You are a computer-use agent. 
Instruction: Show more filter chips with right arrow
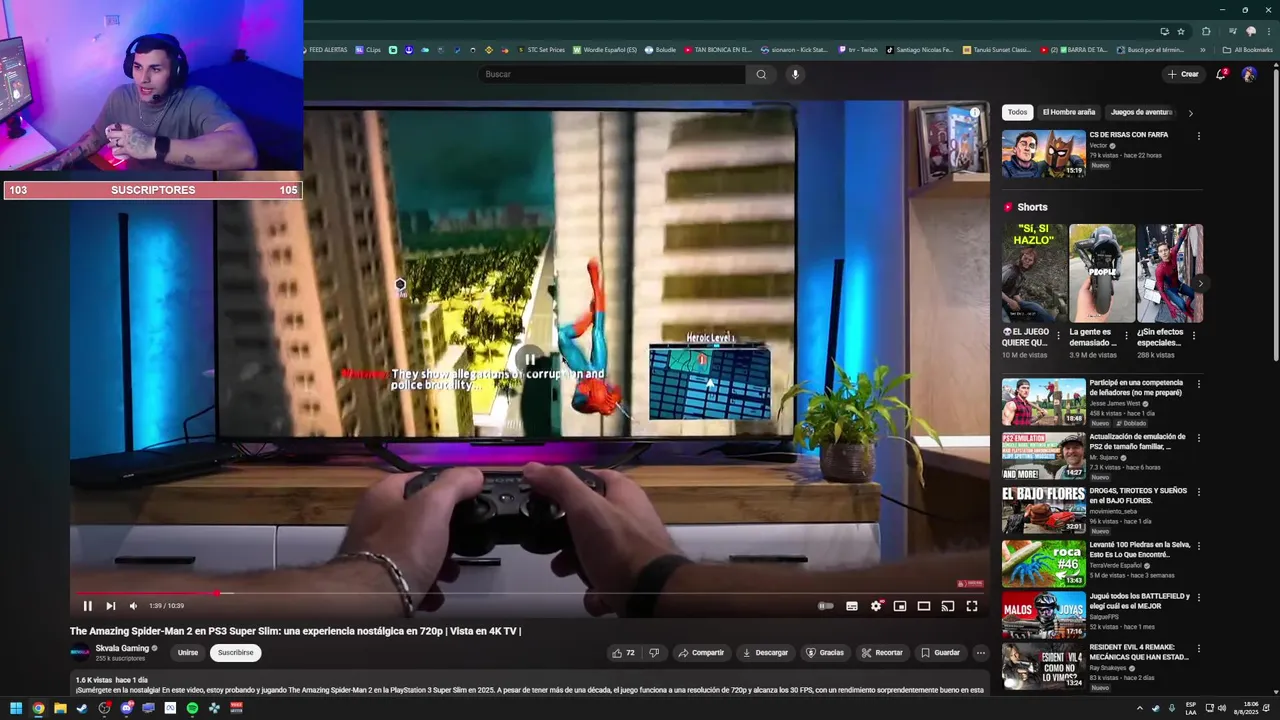click(1190, 113)
